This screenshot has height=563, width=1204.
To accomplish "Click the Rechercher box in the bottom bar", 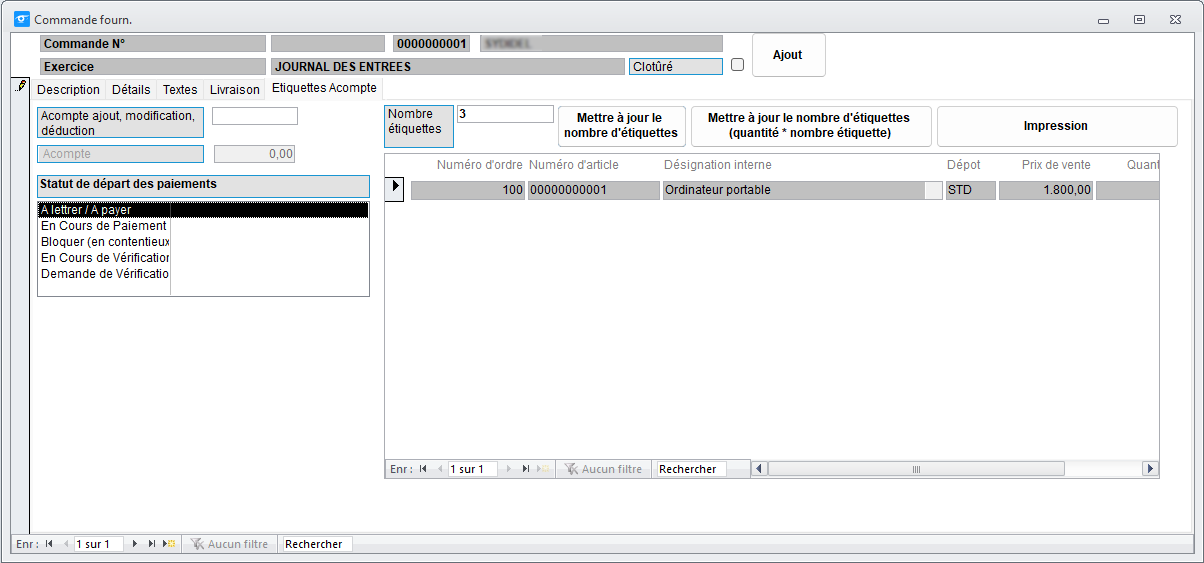I will pyautogui.click(x=317, y=544).
